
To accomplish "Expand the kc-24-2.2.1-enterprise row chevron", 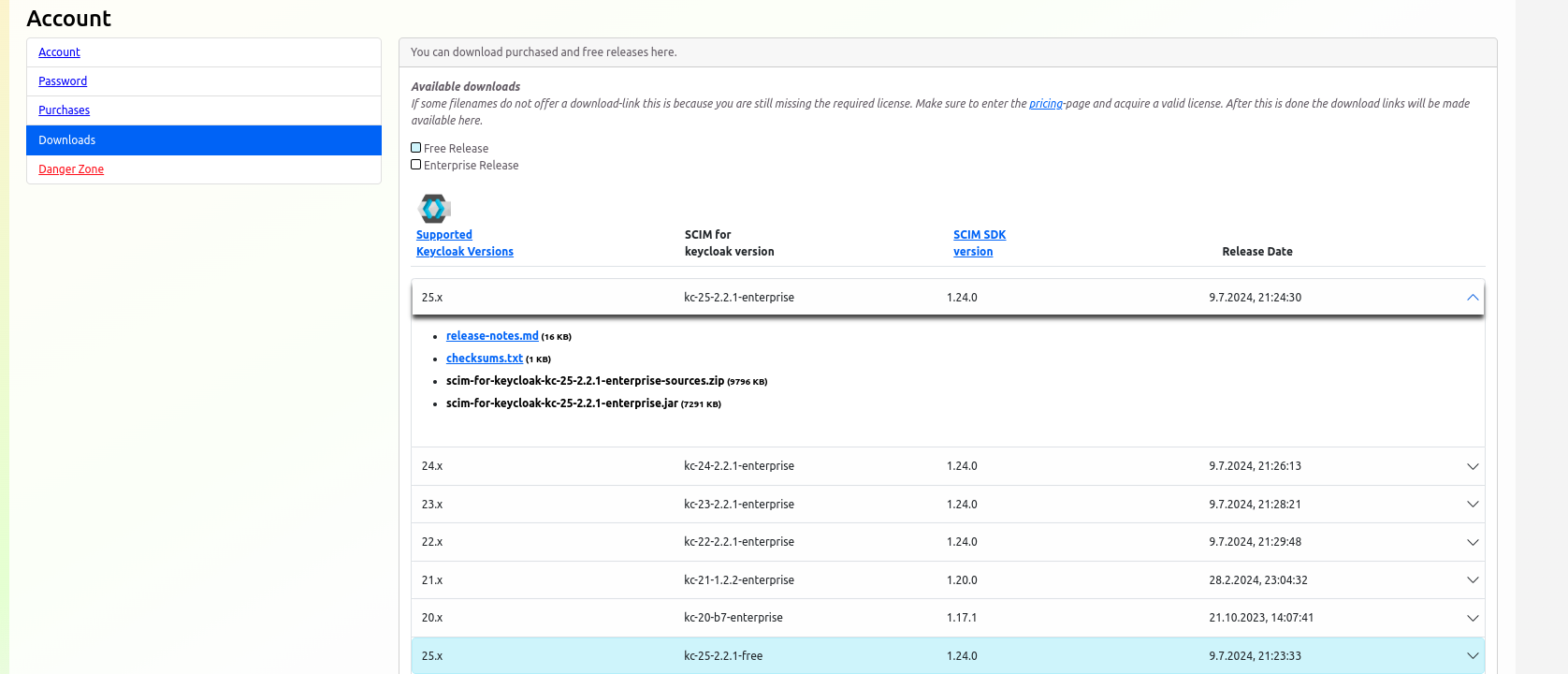I will (1472, 466).
